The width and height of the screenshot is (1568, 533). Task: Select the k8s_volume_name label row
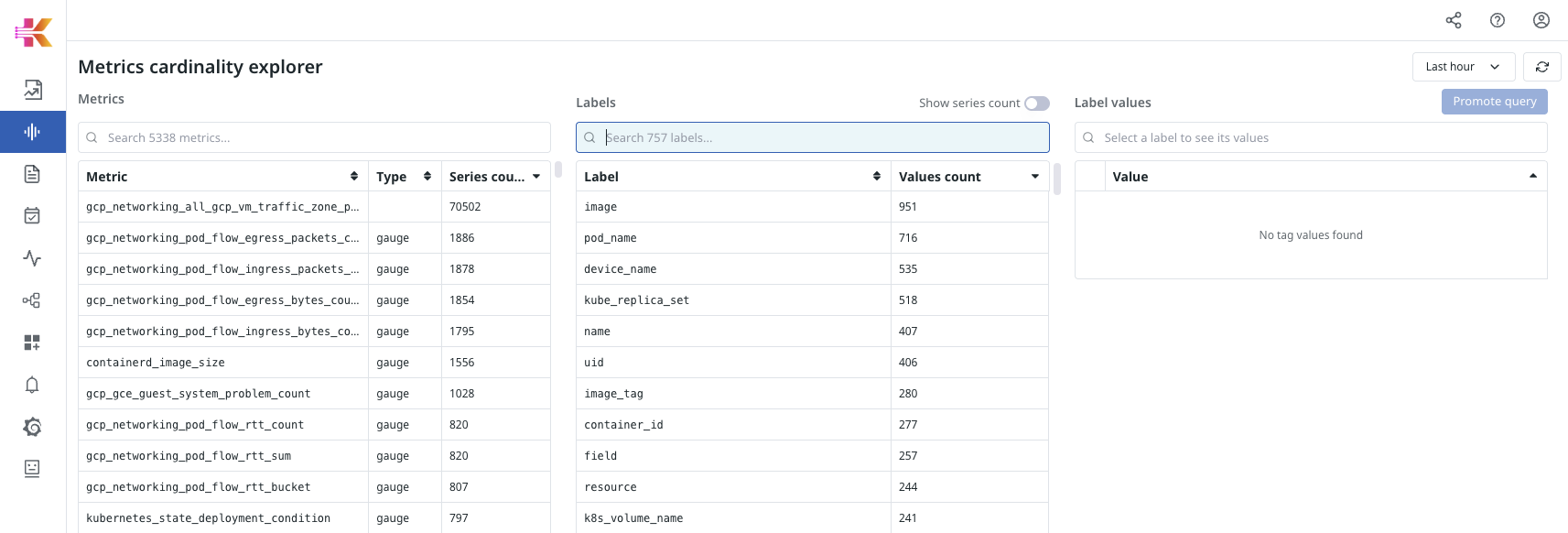813,518
